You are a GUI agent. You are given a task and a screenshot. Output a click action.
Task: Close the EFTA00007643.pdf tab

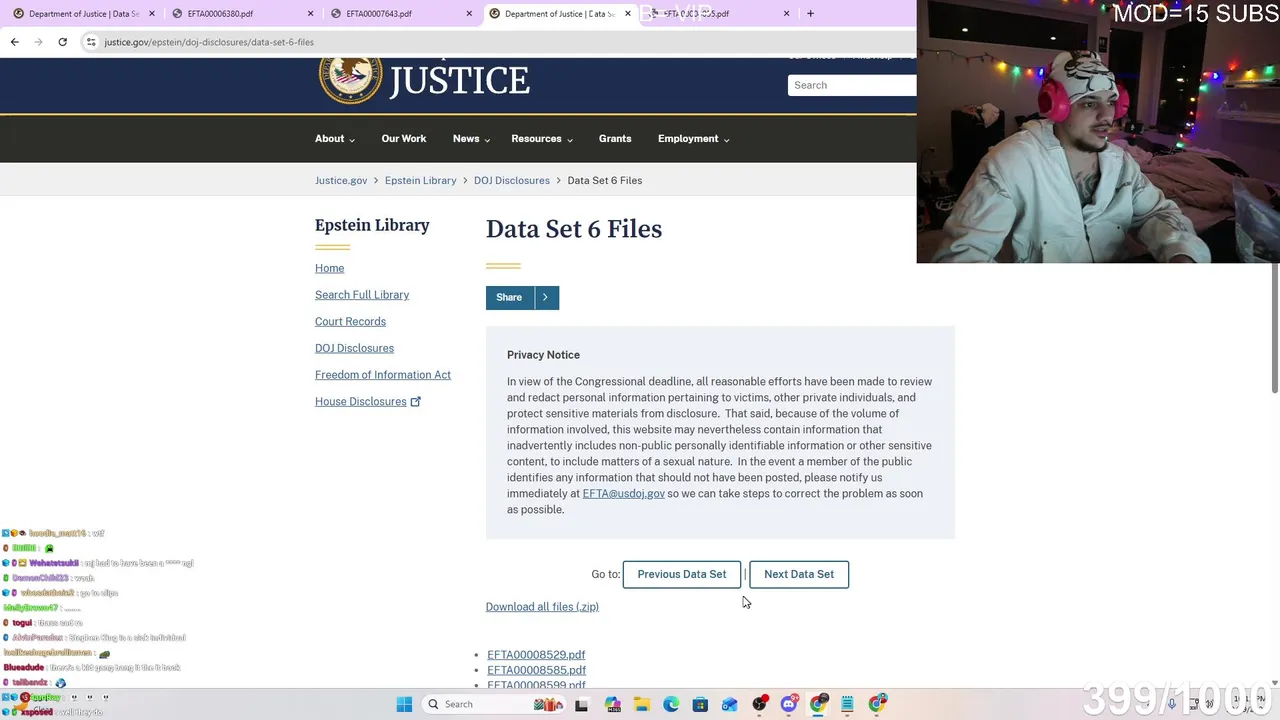click(470, 14)
